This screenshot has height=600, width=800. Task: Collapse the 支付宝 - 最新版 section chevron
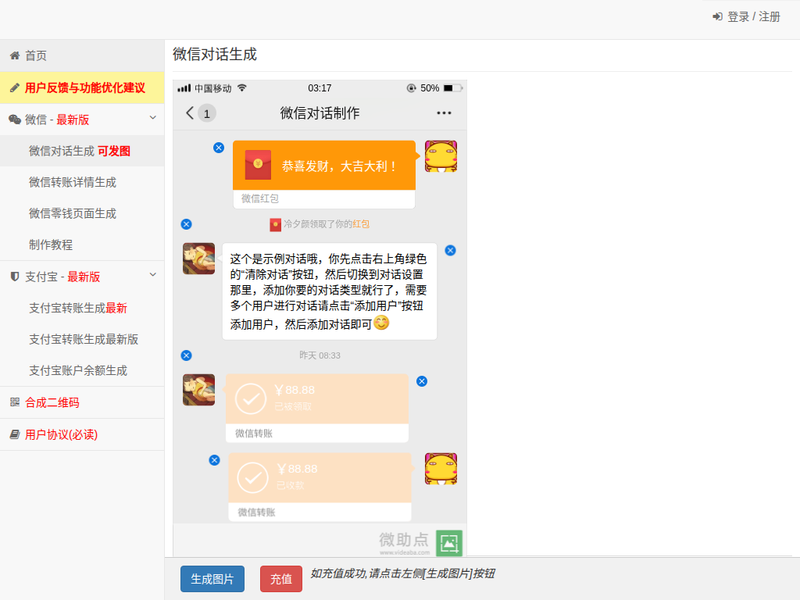coord(153,275)
